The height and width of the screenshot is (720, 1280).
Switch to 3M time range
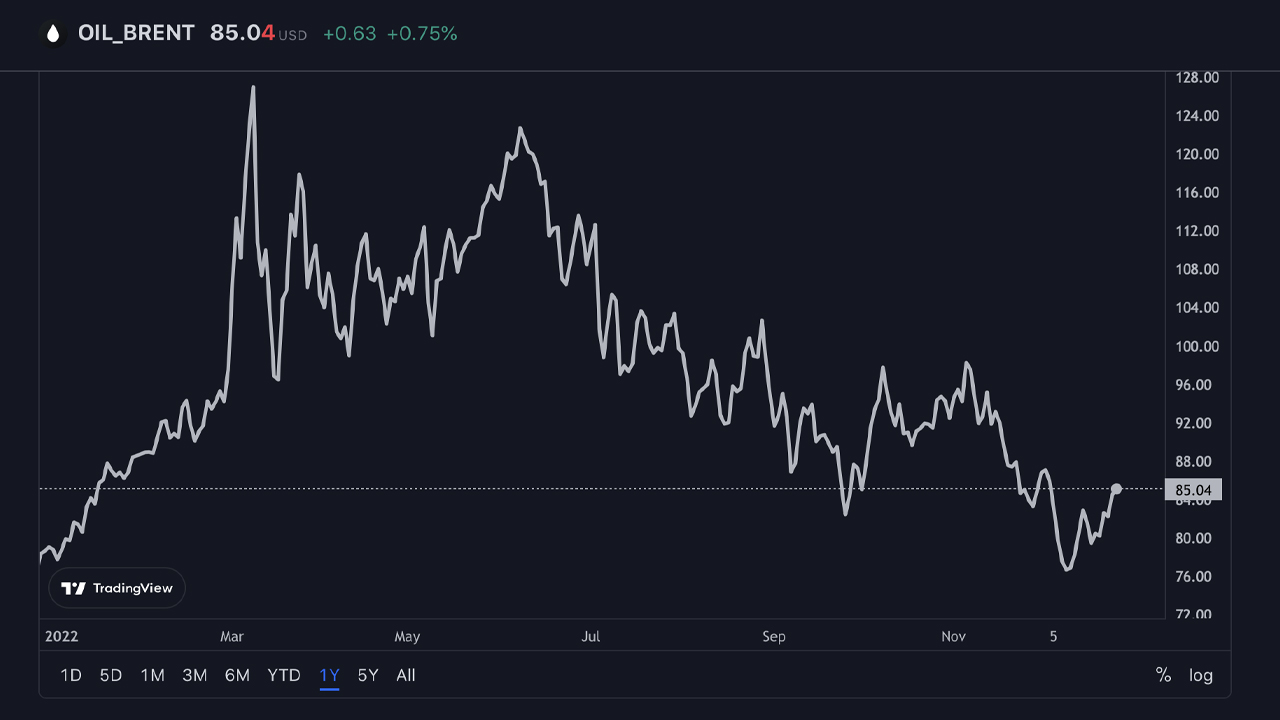(195, 675)
